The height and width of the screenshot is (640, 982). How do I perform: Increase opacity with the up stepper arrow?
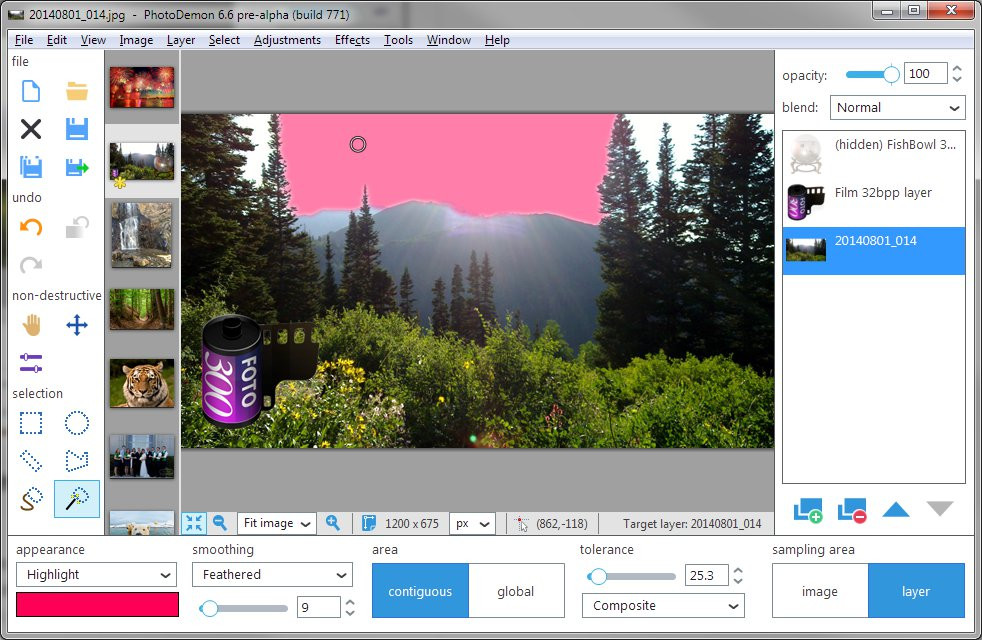(956, 68)
